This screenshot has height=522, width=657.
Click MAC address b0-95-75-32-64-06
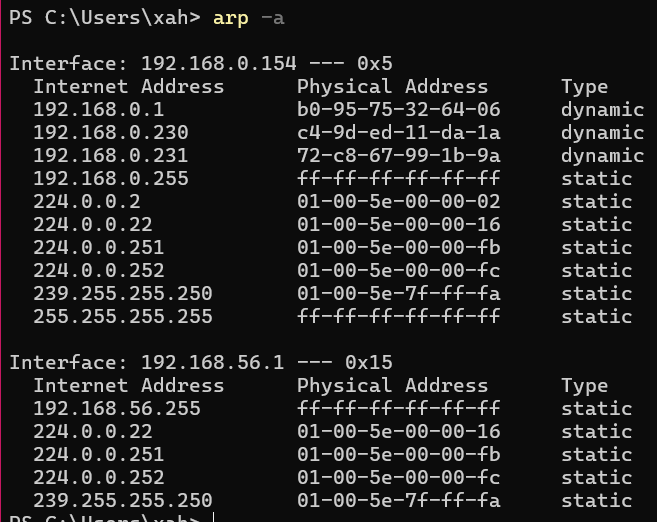pos(398,109)
